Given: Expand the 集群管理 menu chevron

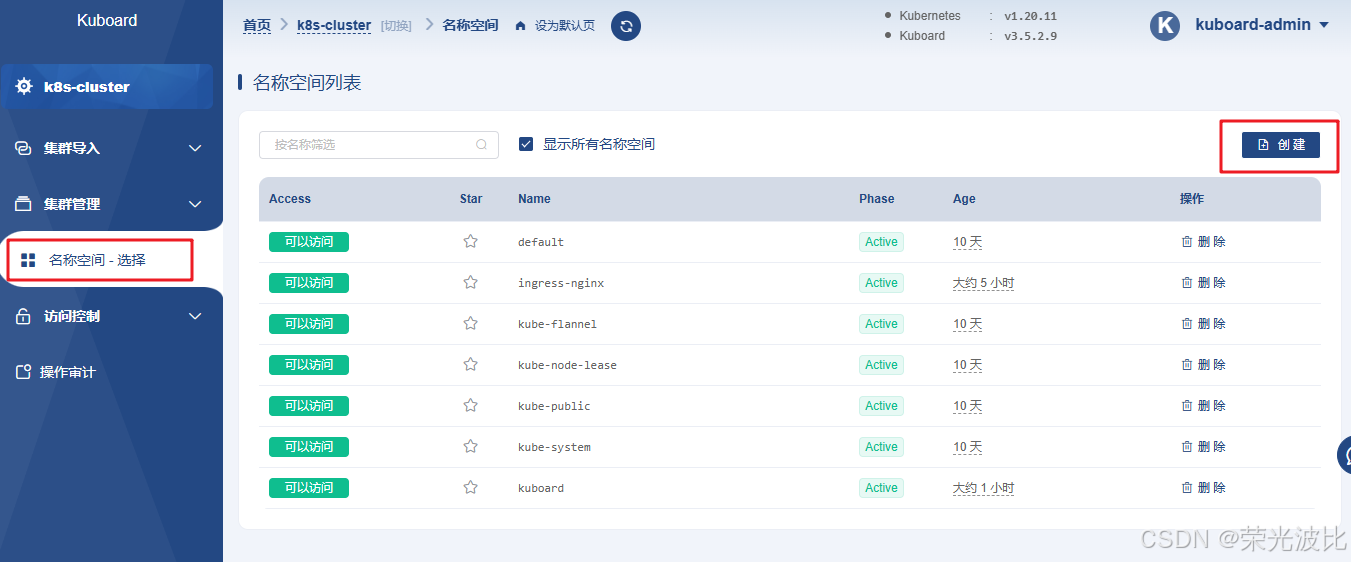Looking at the screenshot, I should pos(195,204).
